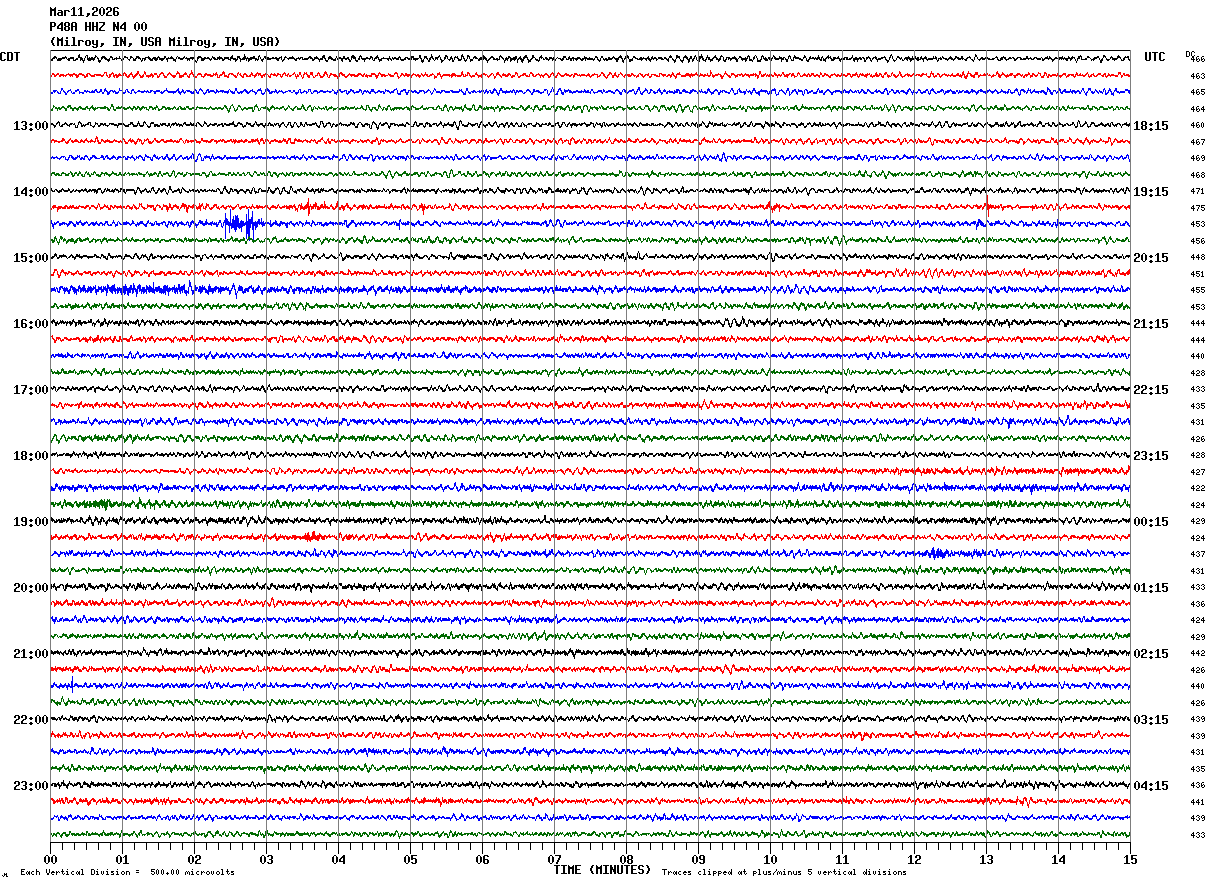Viewport: 1210px width, 886px height.
Task: Click DC offset value 475
Action: click(1197, 208)
